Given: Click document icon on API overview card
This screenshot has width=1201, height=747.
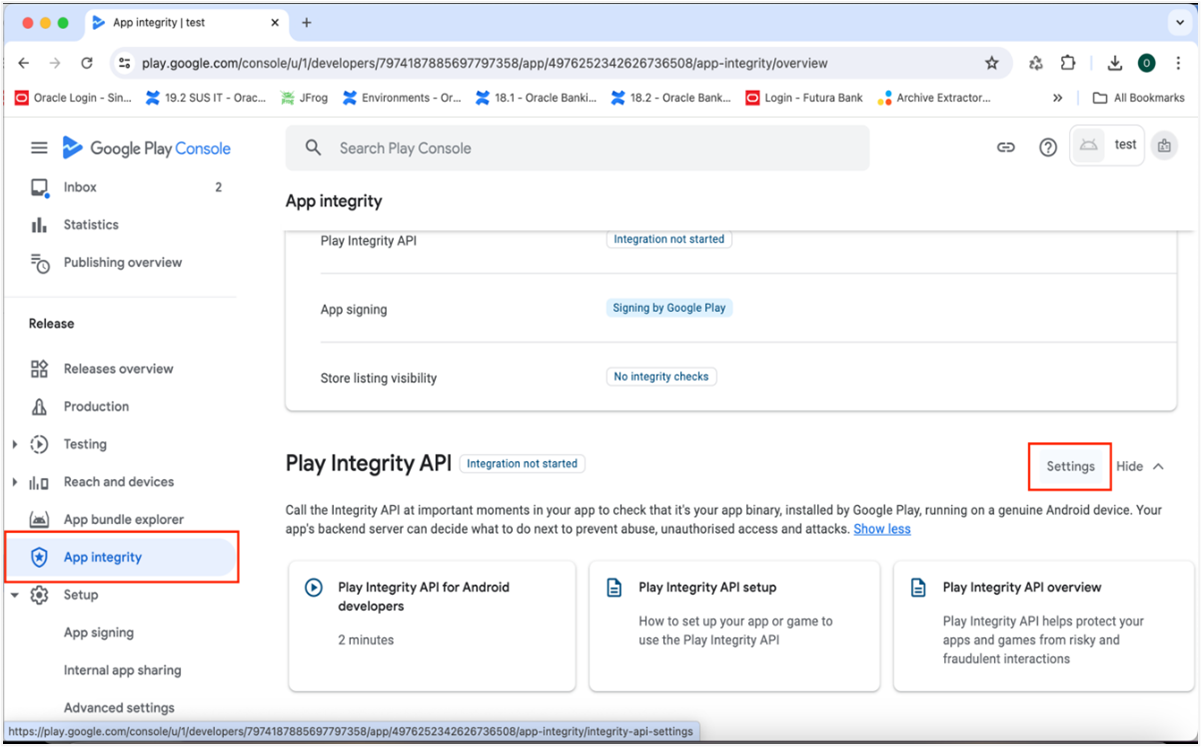Looking at the screenshot, I should pyautogui.click(x=918, y=588).
